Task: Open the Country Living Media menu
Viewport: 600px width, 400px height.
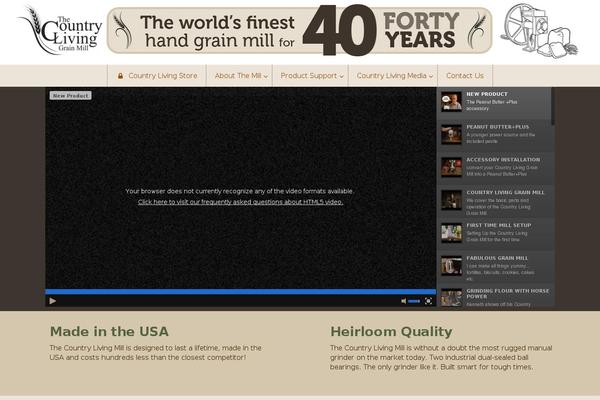Action: 393,76
